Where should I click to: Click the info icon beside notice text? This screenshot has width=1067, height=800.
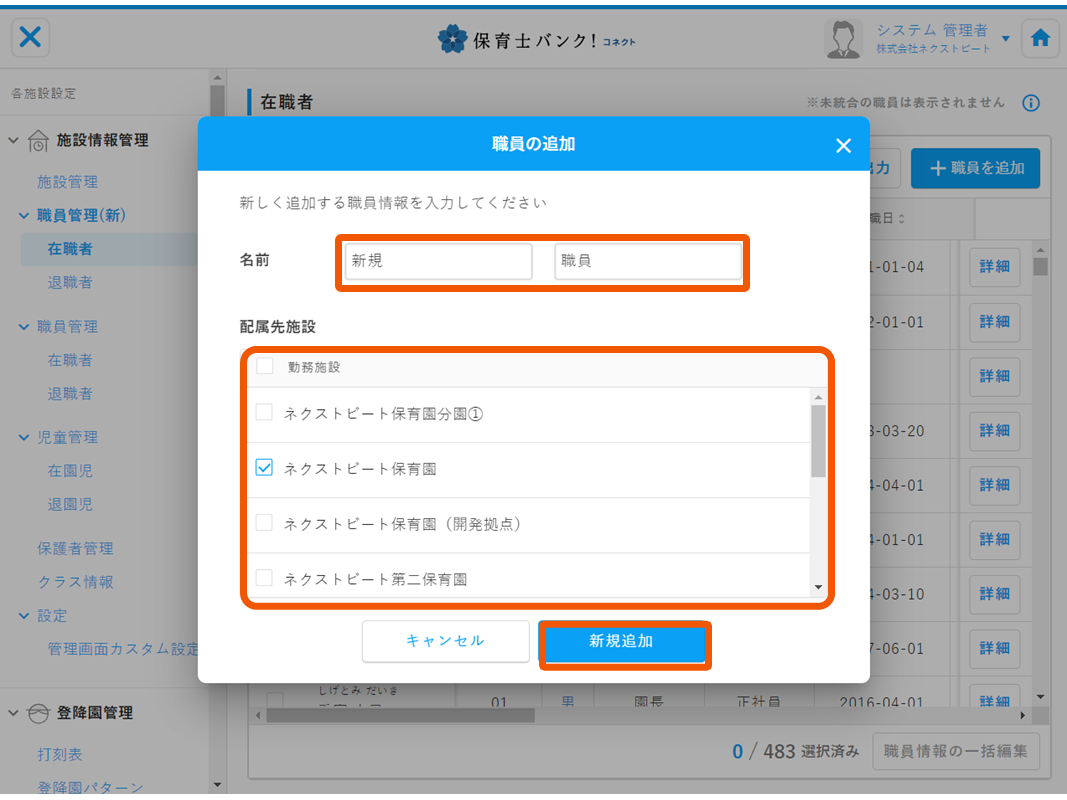(x=1031, y=103)
